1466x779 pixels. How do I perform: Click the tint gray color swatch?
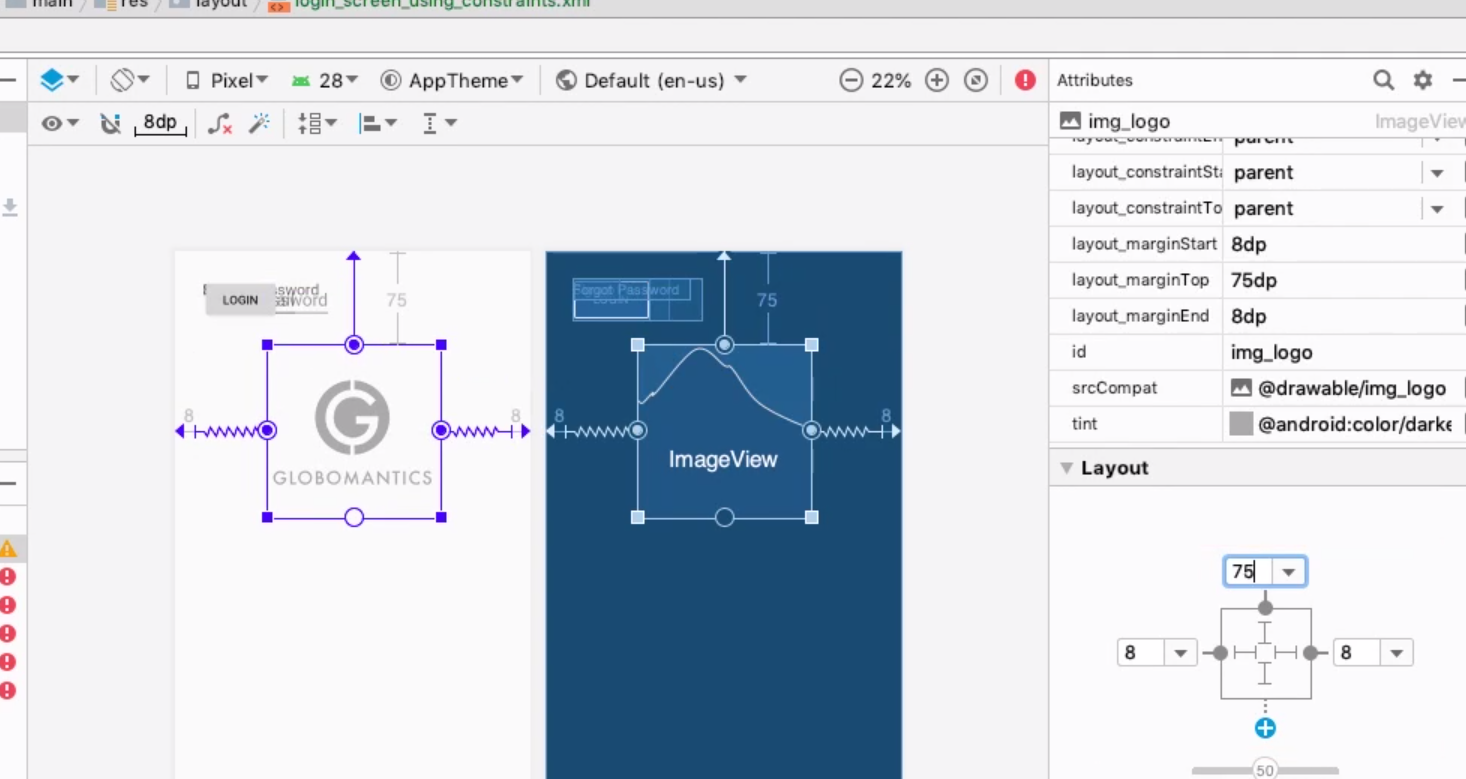coord(1241,424)
